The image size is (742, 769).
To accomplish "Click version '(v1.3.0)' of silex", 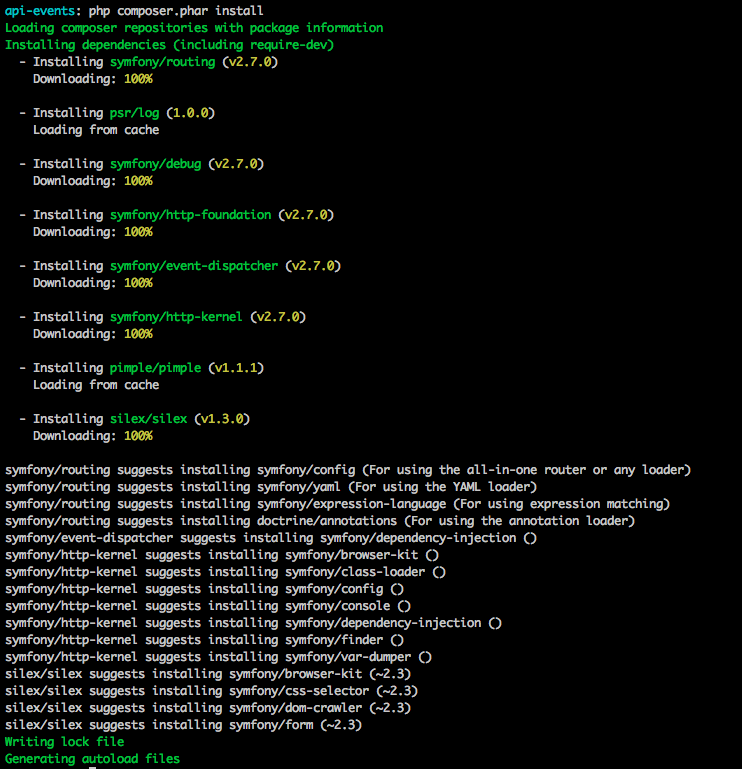I will tap(222, 419).
